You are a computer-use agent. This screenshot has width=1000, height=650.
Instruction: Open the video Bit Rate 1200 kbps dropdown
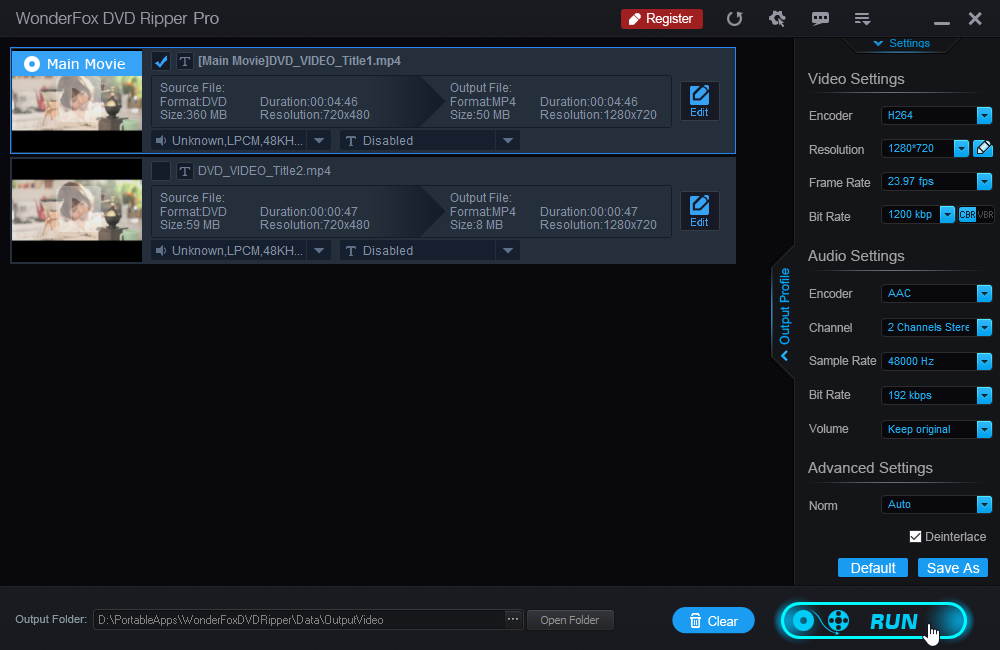pyautogui.click(x=947, y=215)
